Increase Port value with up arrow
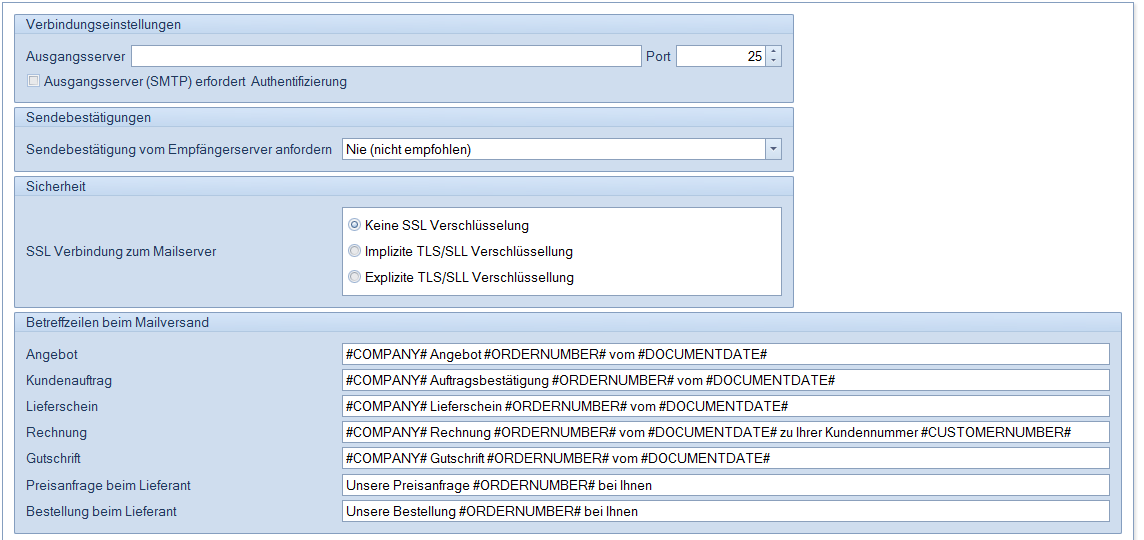This screenshot has height=540, width=1144. point(773,51)
